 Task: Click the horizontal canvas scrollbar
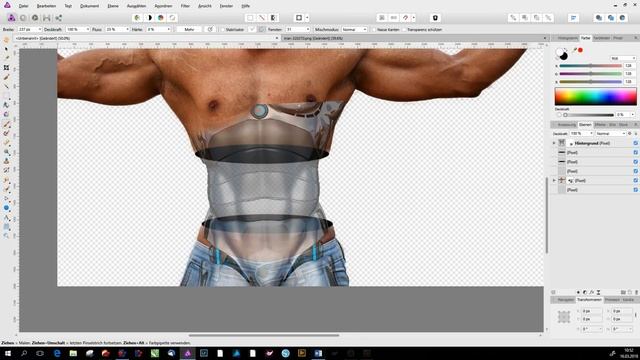[264, 336]
